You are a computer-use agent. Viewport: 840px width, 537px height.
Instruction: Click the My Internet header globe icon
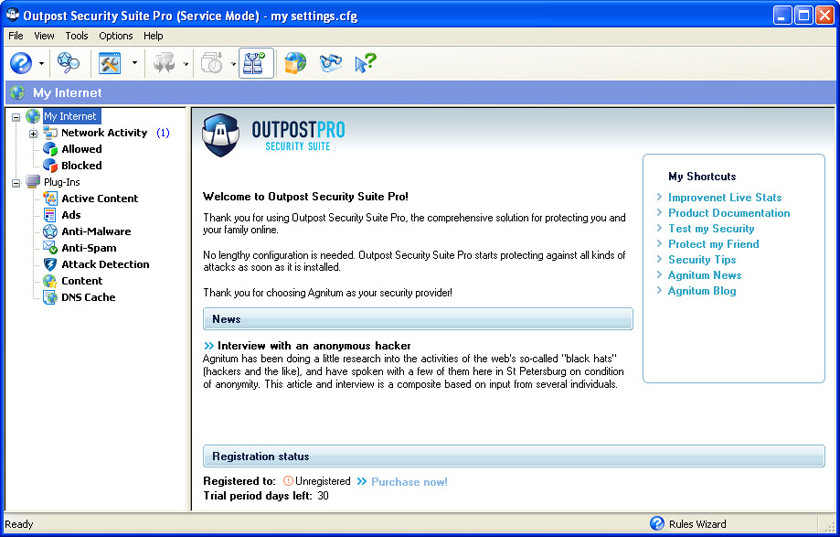(18, 93)
